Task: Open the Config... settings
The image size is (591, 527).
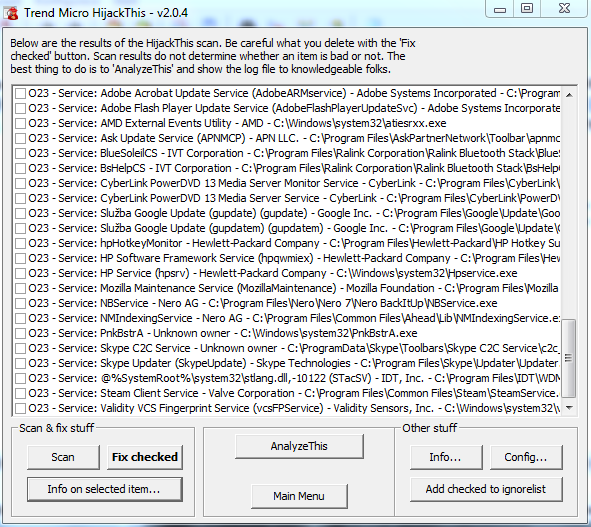Action: 526,457
